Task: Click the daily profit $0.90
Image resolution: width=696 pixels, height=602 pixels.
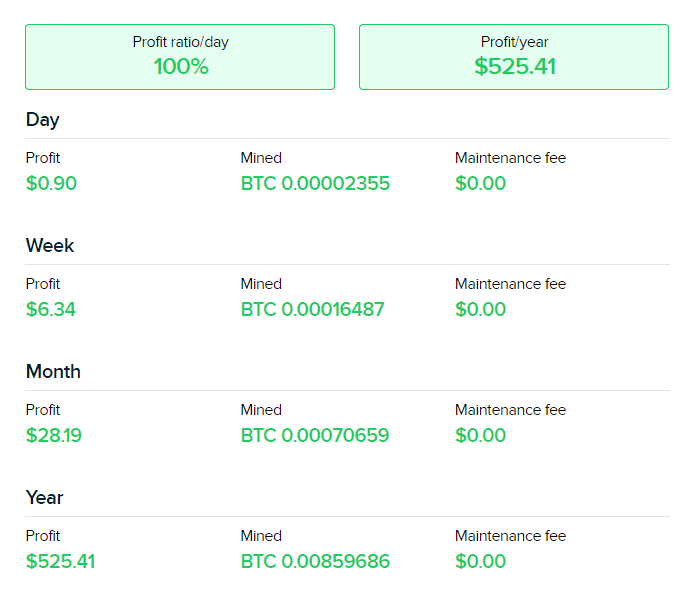Action: (x=51, y=183)
